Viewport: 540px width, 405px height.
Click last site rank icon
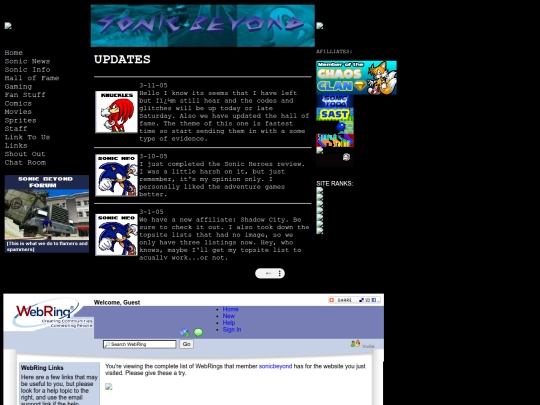320,231
